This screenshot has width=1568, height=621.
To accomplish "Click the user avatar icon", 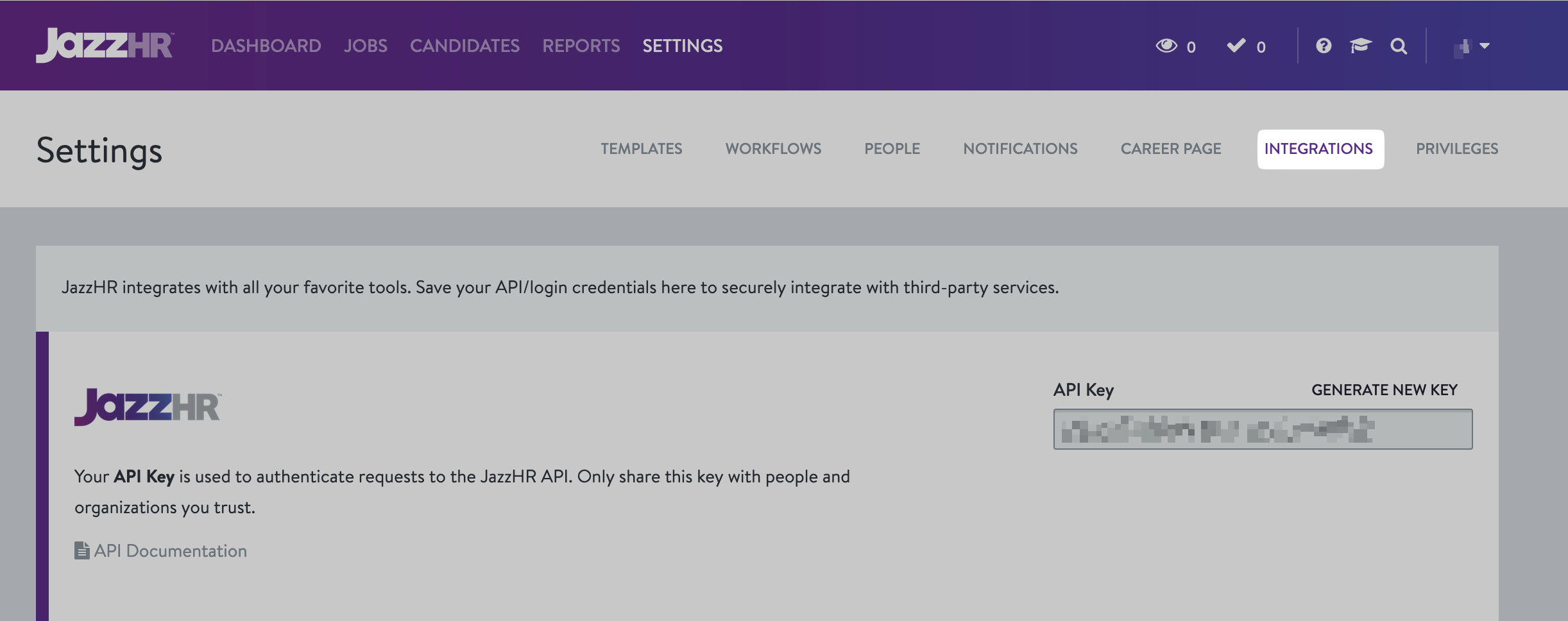I will click(1462, 47).
